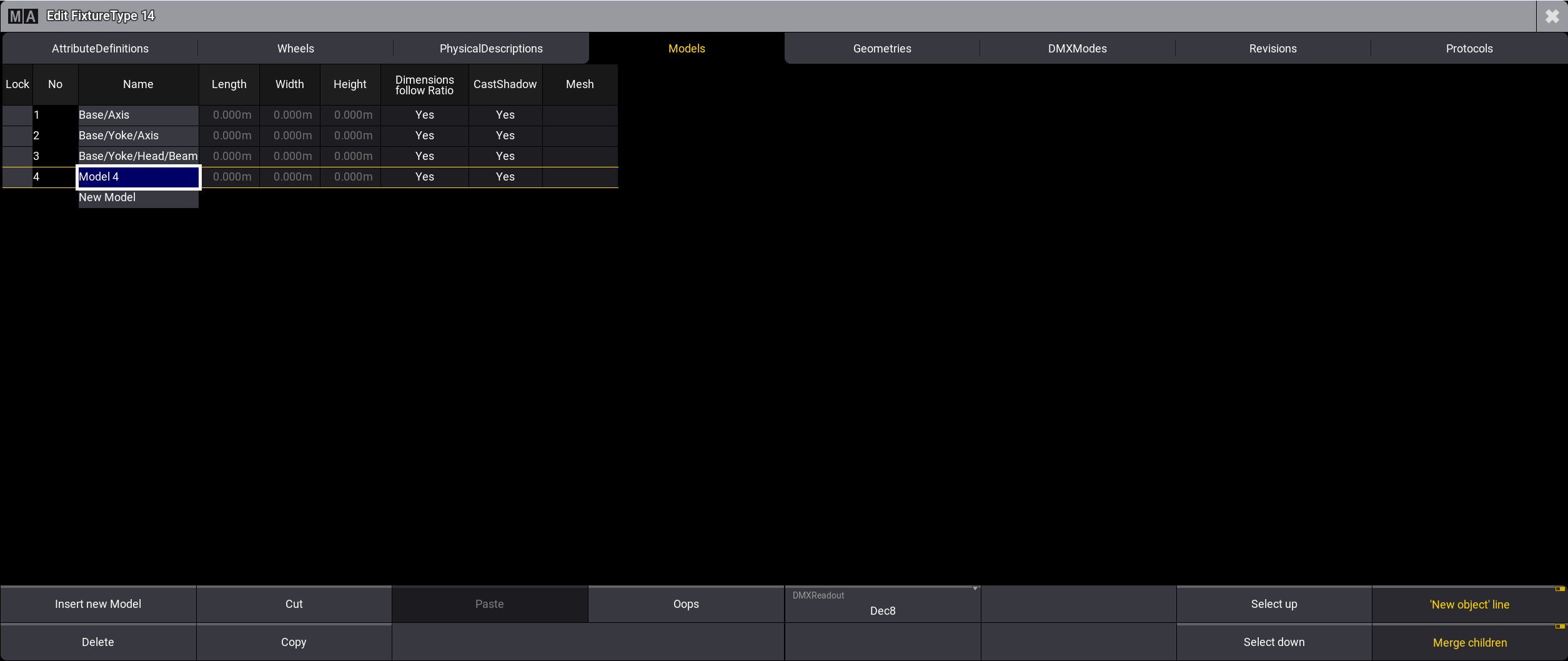Close the Edit FixtureType window
Image resolution: width=1568 pixels, height=661 pixels.
click(1552, 16)
